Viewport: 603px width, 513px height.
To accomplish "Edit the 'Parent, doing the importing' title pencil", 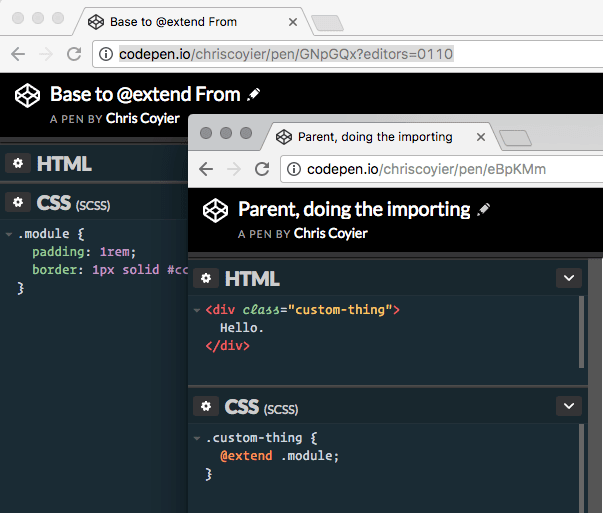I will coord(485,209).
